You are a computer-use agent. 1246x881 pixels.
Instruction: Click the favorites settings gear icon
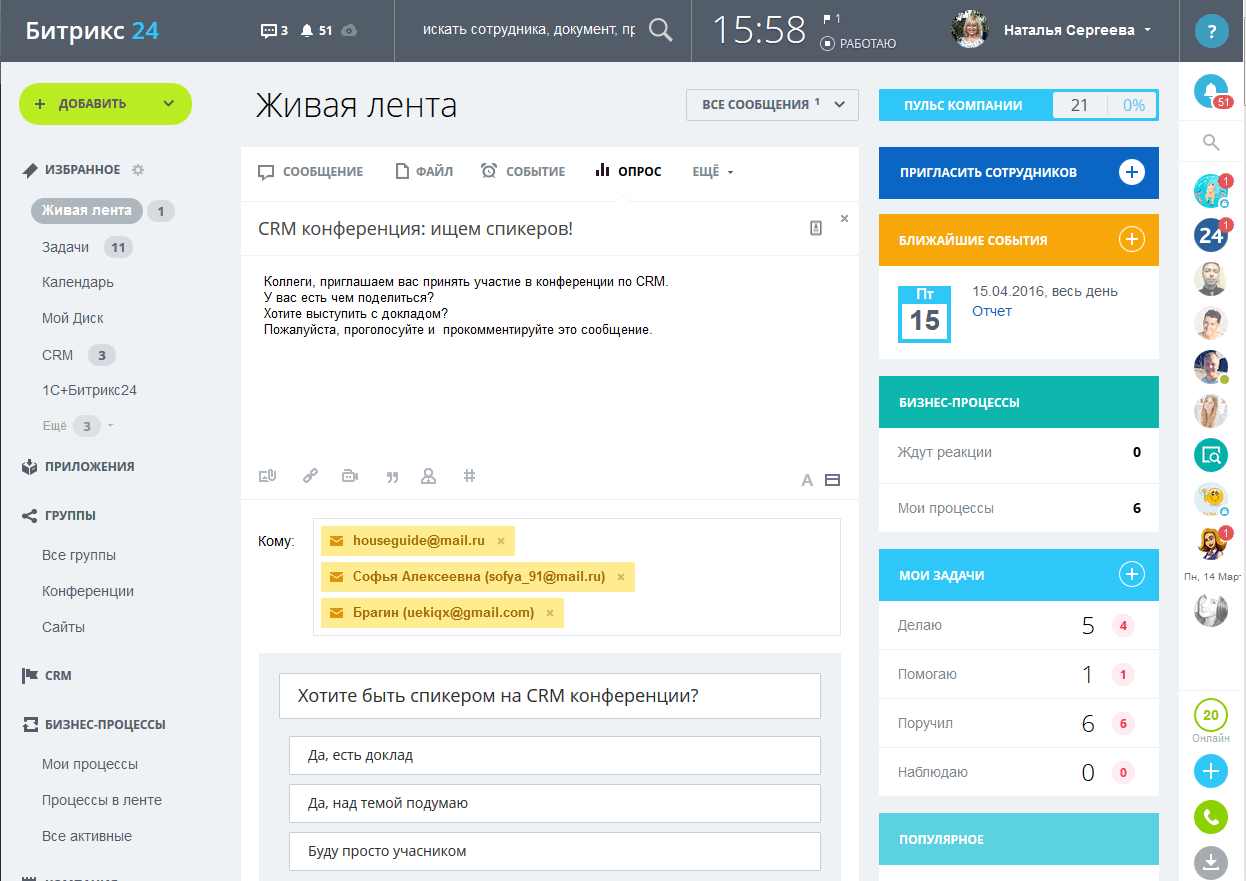(x=138, y=170)
